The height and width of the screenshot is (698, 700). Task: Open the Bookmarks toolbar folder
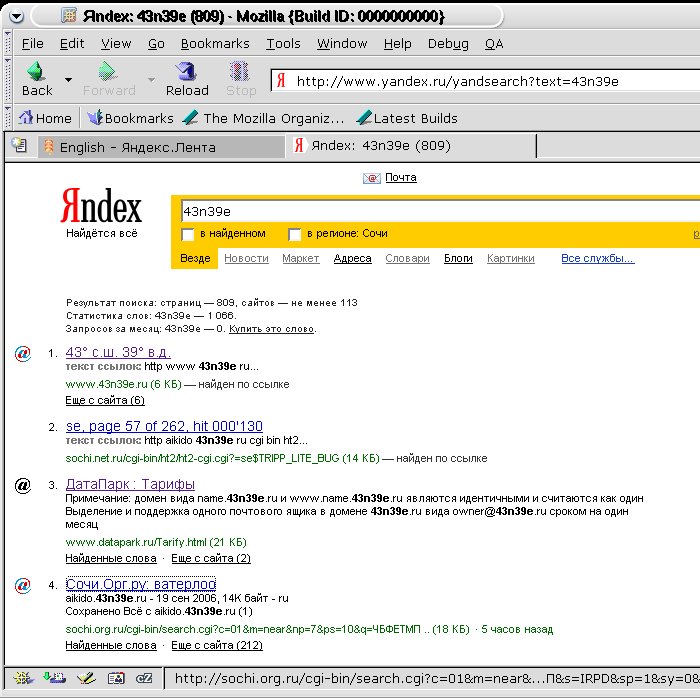click(x=130, y=118)
